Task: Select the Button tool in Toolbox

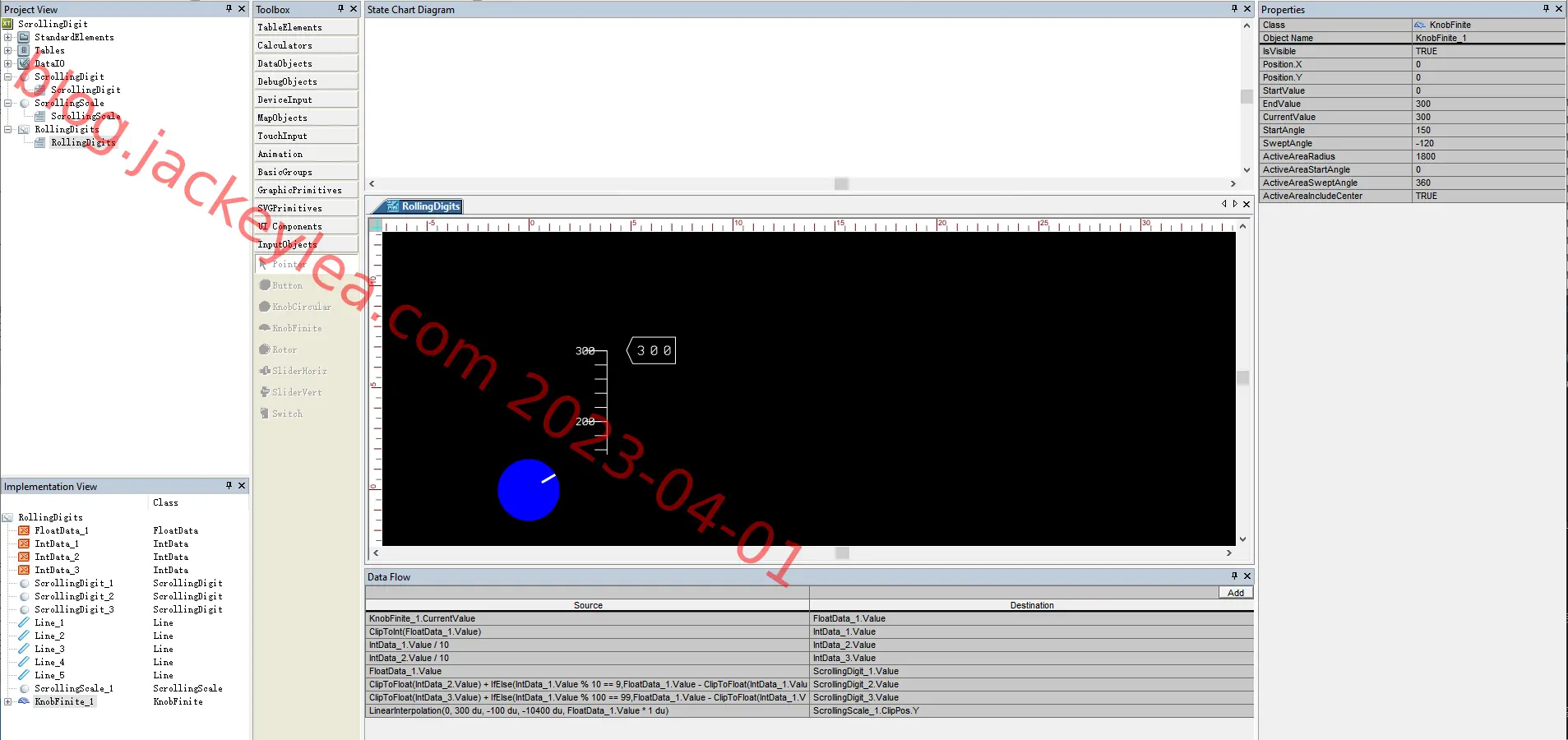Action: (x=287, y=285)
